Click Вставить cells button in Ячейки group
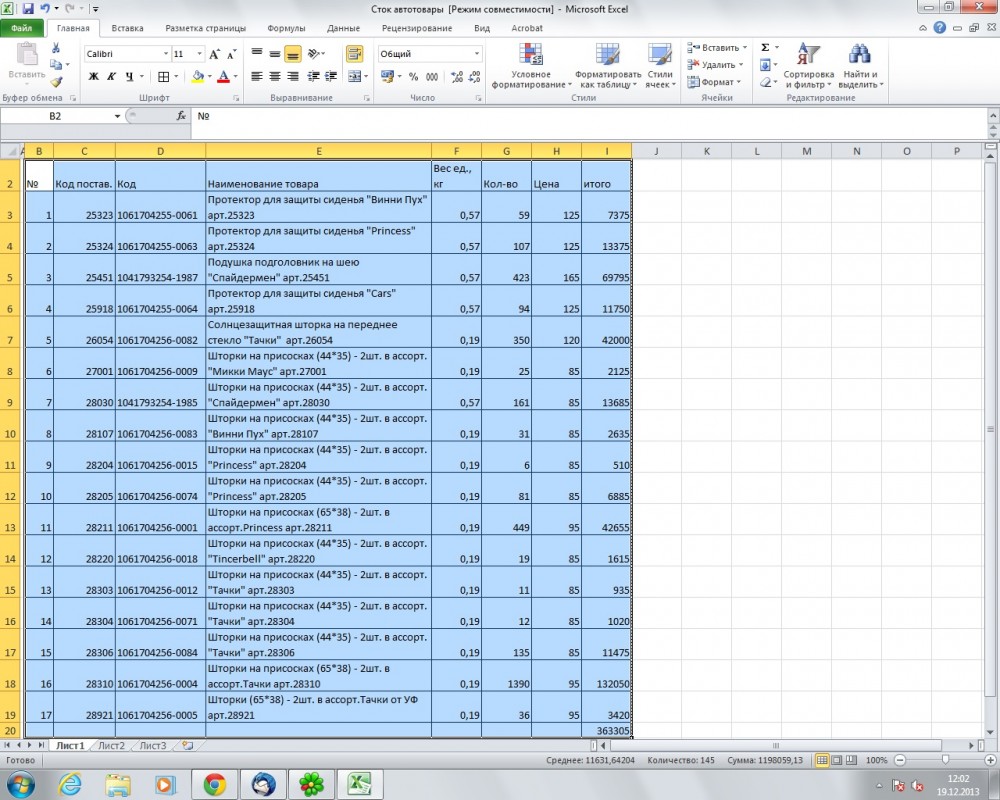The image size is (1000, 800). tap(716, 48)
